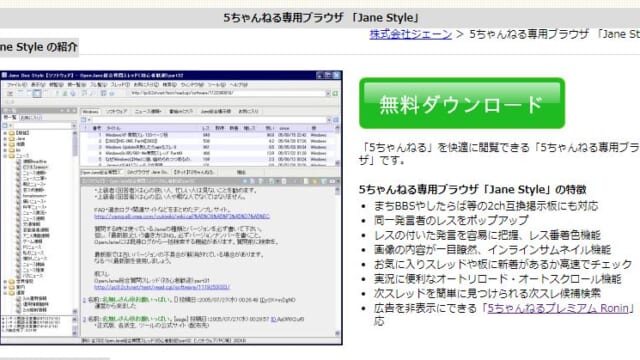
Task: Switch to the Windows board tab
Action: (x=91, y=111)
